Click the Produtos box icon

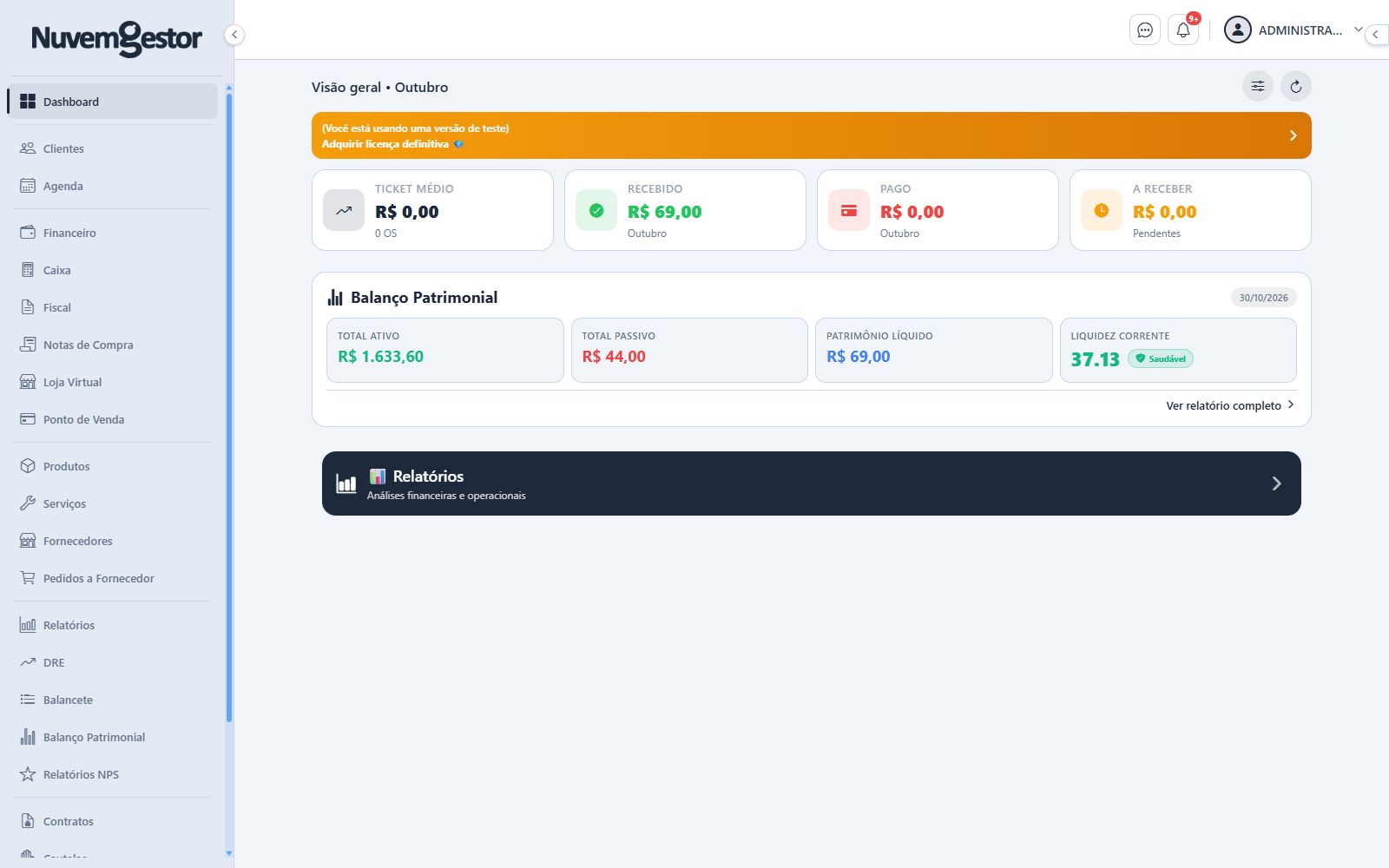[28, 466]
